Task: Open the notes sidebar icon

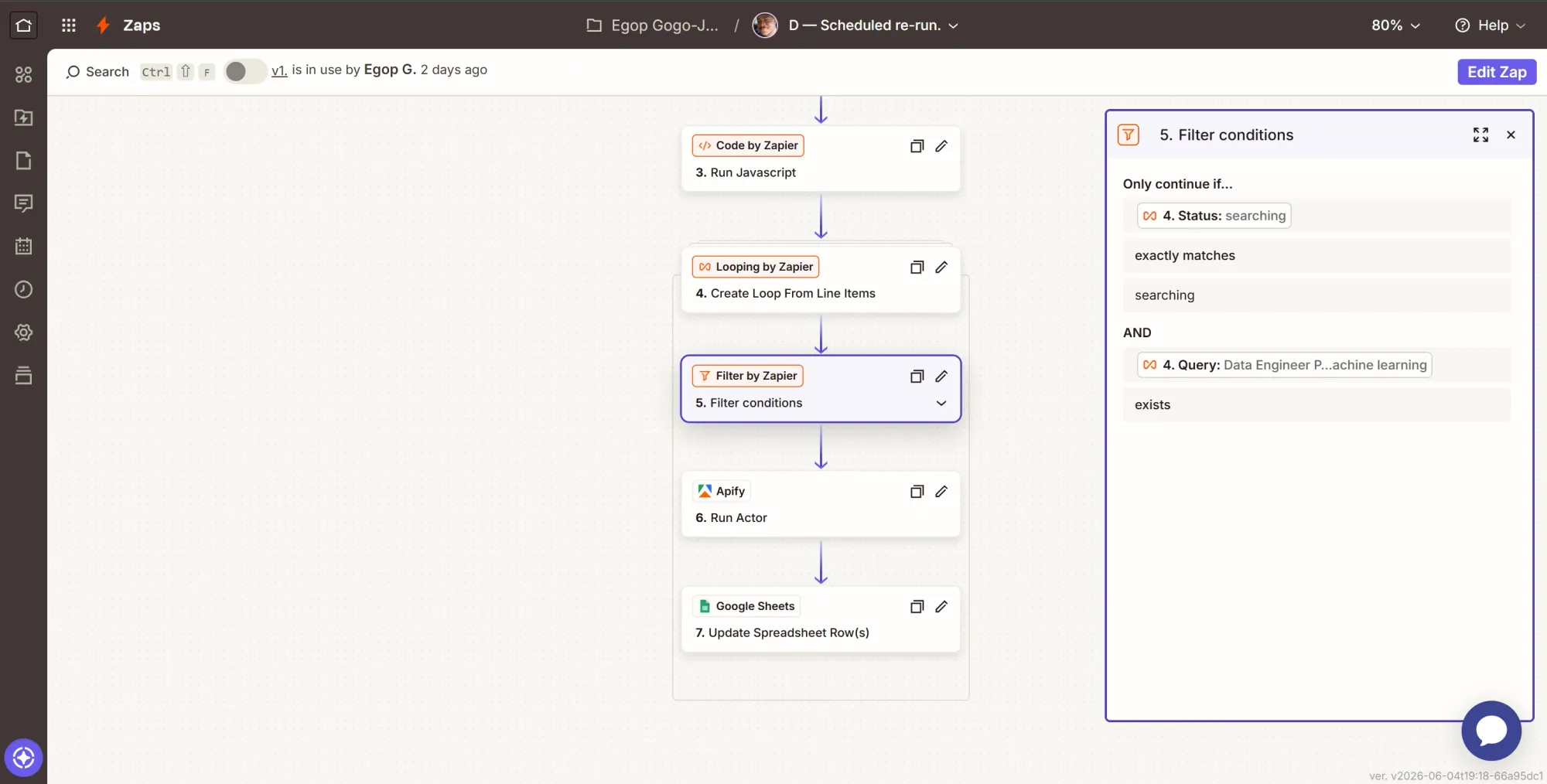Action: (x=24, y=160)
